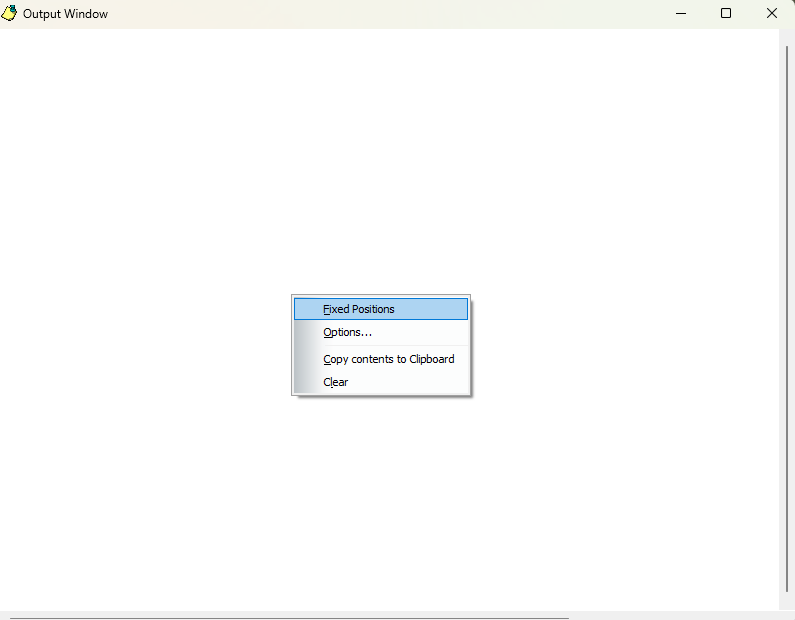Close the Output Window
795x620 pixels.
pos(771,13)
